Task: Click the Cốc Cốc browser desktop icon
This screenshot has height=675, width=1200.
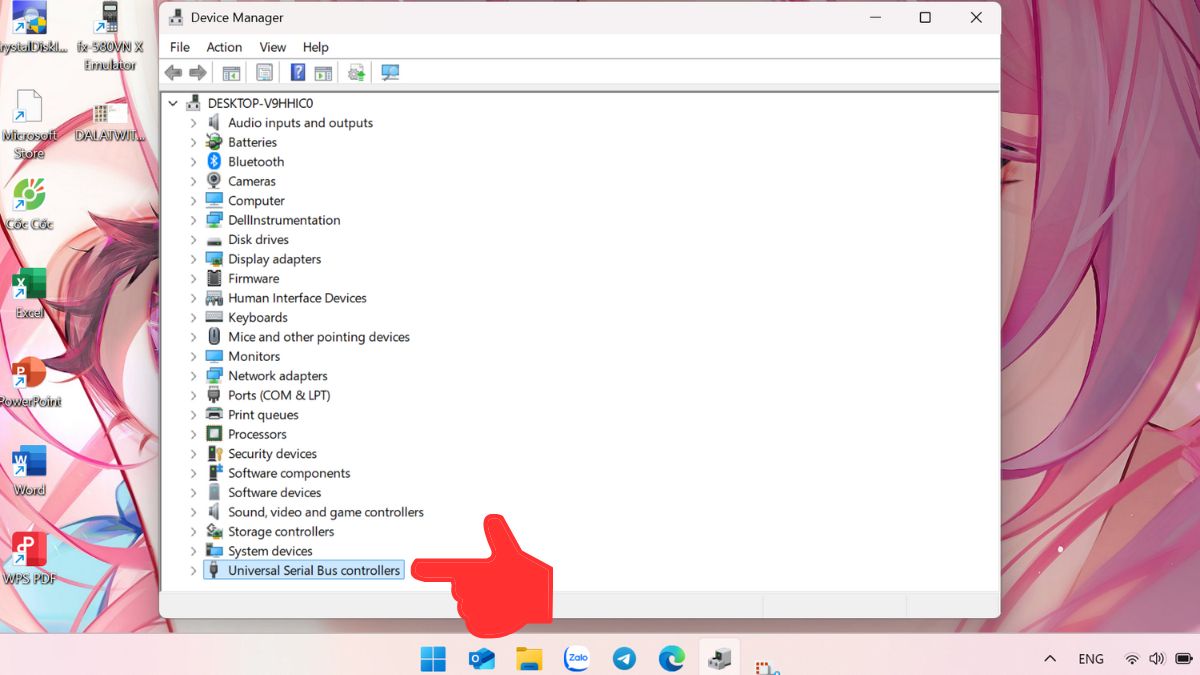Action: (29, 204)
